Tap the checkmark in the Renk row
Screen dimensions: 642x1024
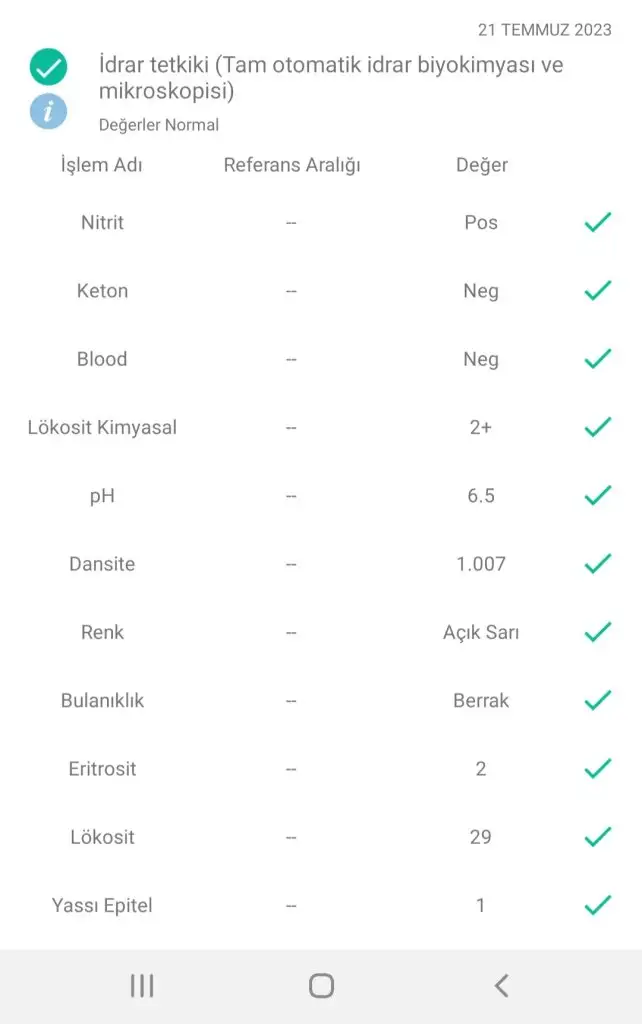(x=597, y=632)
